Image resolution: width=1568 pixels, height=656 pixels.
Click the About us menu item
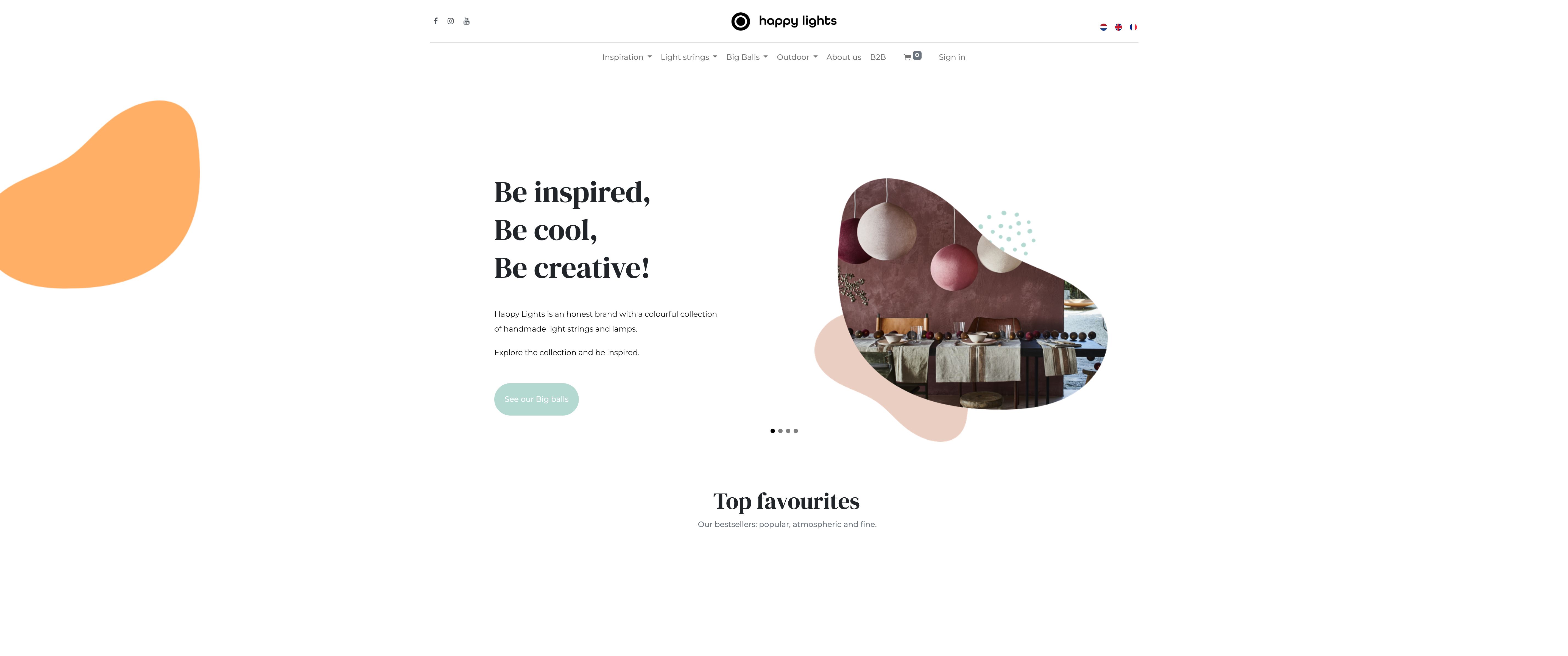coord(843,57)
